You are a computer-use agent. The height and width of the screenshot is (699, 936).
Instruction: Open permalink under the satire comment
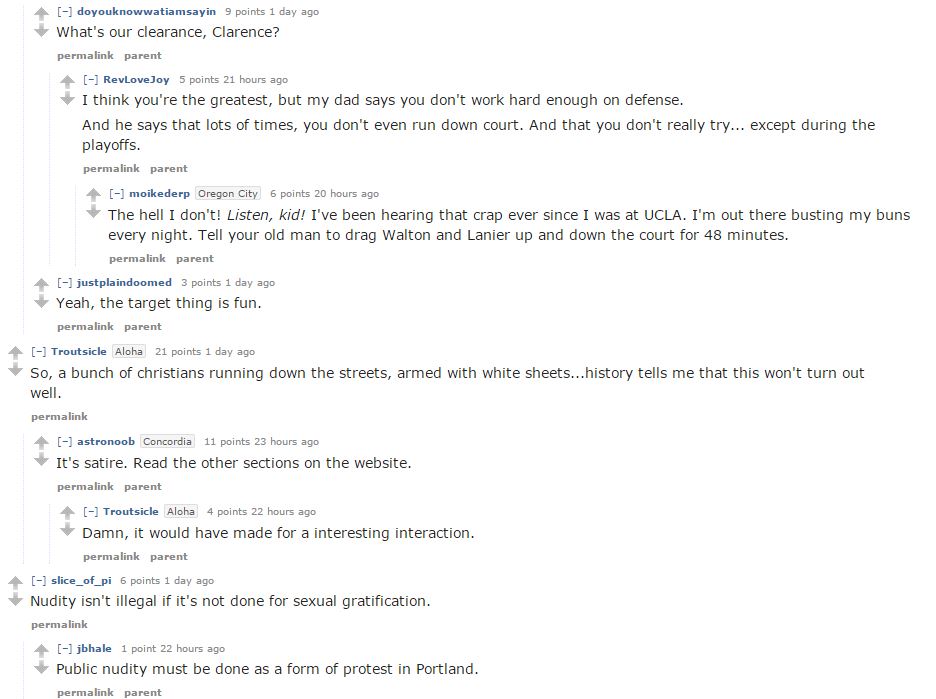(85, 486)
